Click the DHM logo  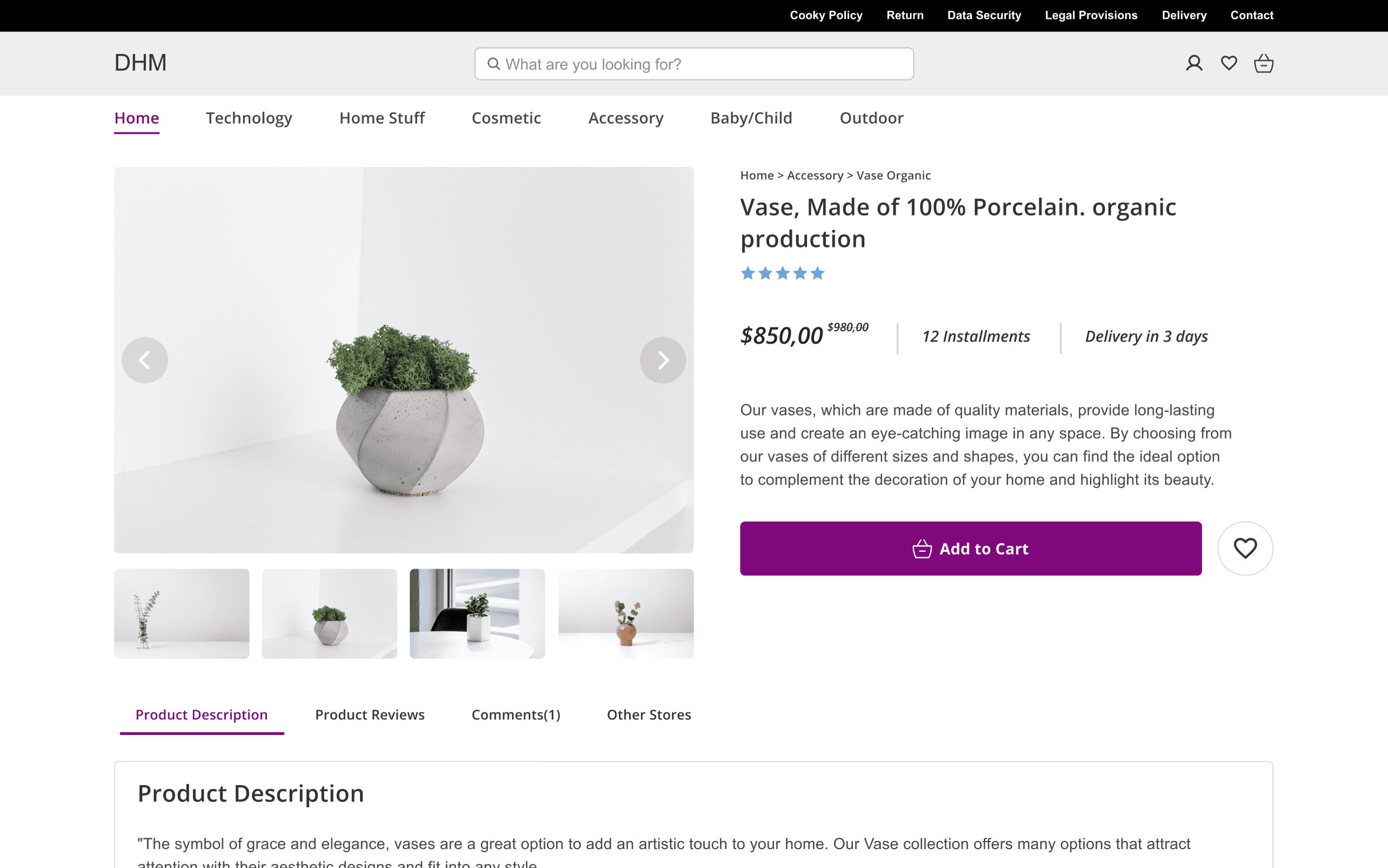141,63
